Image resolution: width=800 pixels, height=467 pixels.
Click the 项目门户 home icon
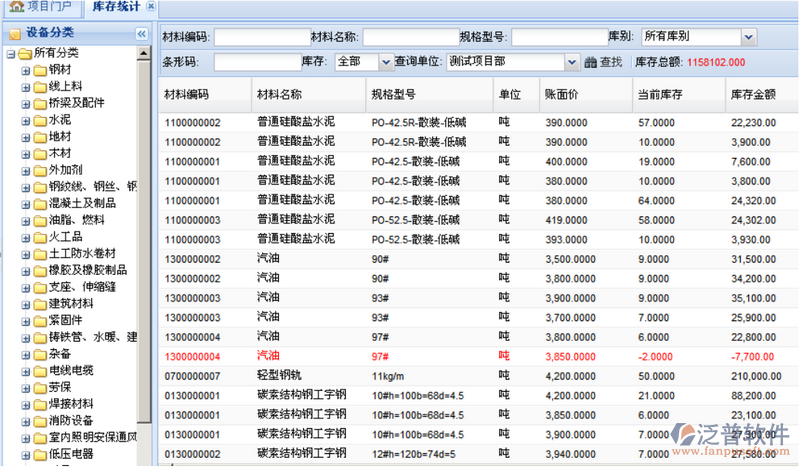[x=16, y=7]
